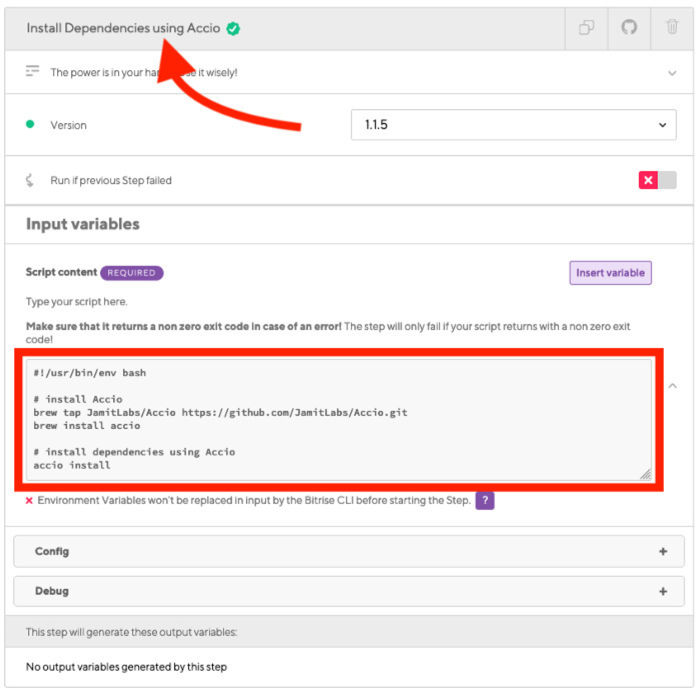This screenshot has height=692, width=700.
Task: Click the REQUIRED badge
Action: point(132,273)
